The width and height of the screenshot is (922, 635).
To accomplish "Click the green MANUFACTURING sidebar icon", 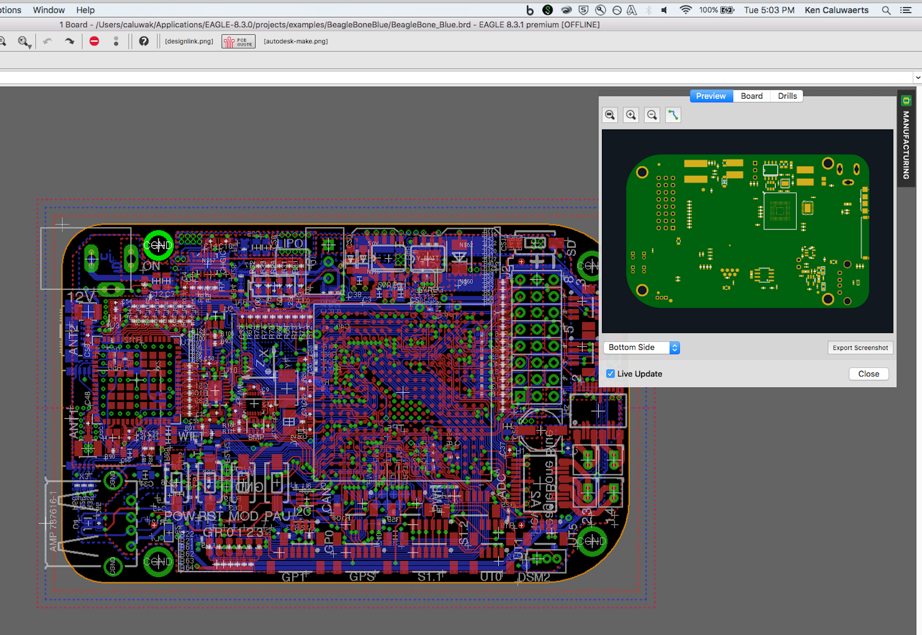I will point(905,100).
